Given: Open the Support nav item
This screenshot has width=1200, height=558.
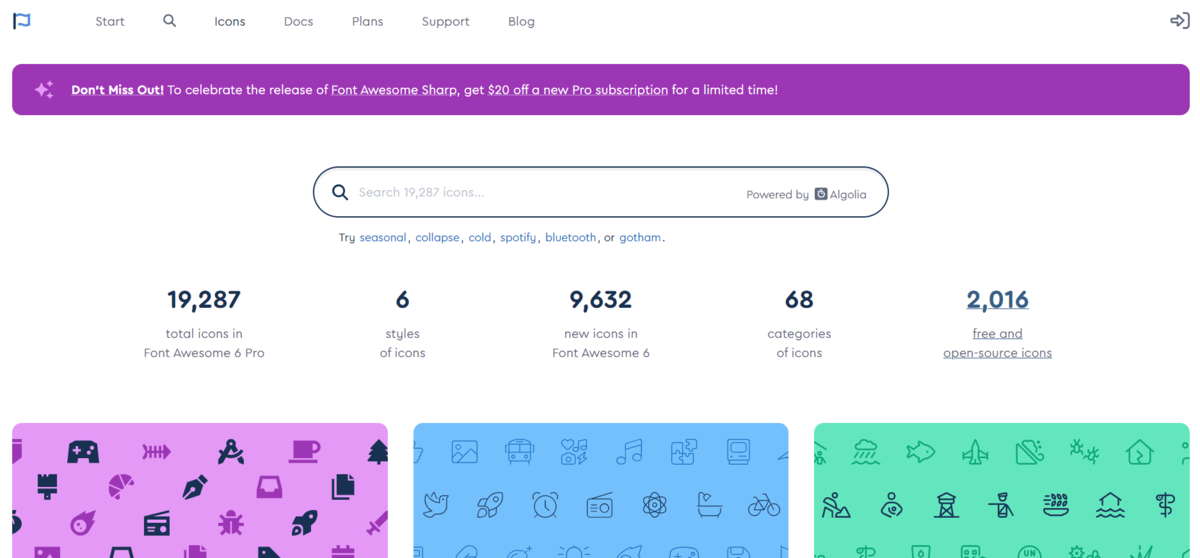Looking at the screenshot, I should click(x=445, y=21).
